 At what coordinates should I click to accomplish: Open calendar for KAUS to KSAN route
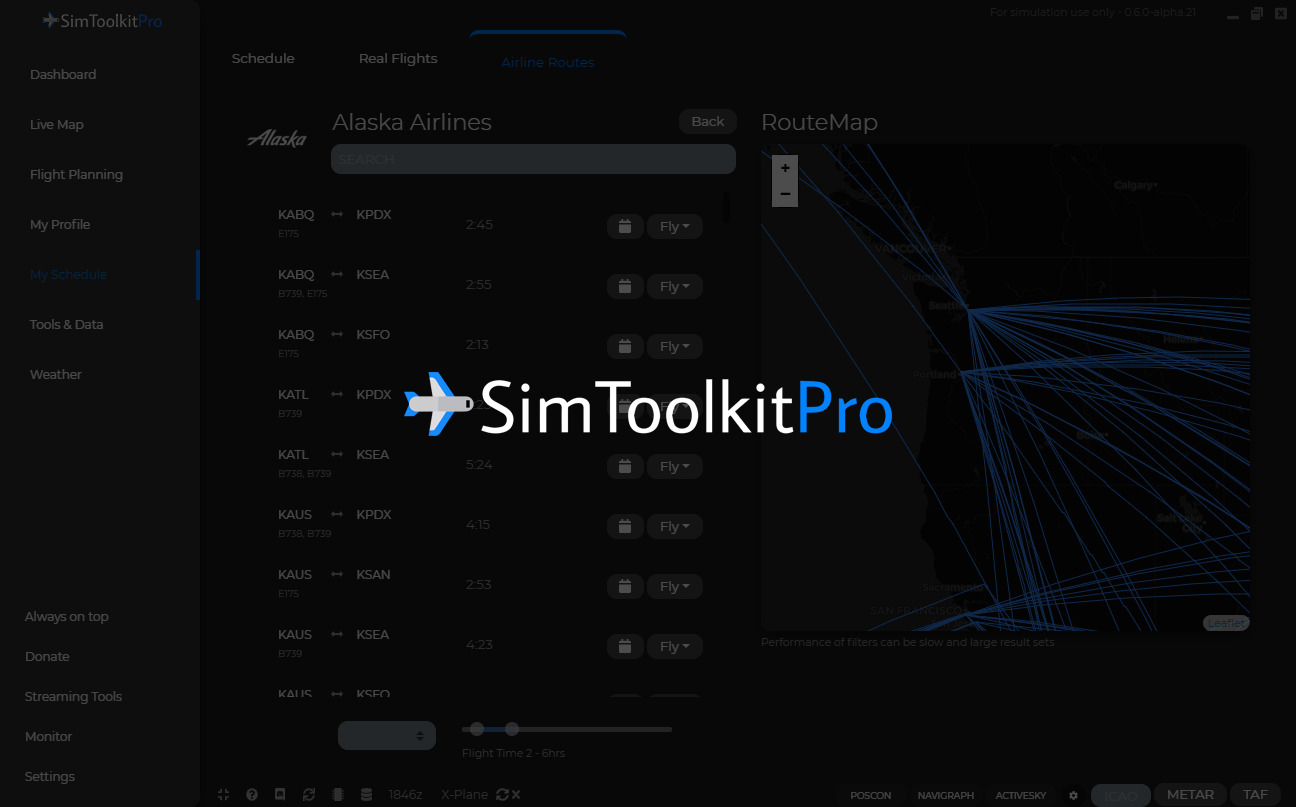pos(625,587)
